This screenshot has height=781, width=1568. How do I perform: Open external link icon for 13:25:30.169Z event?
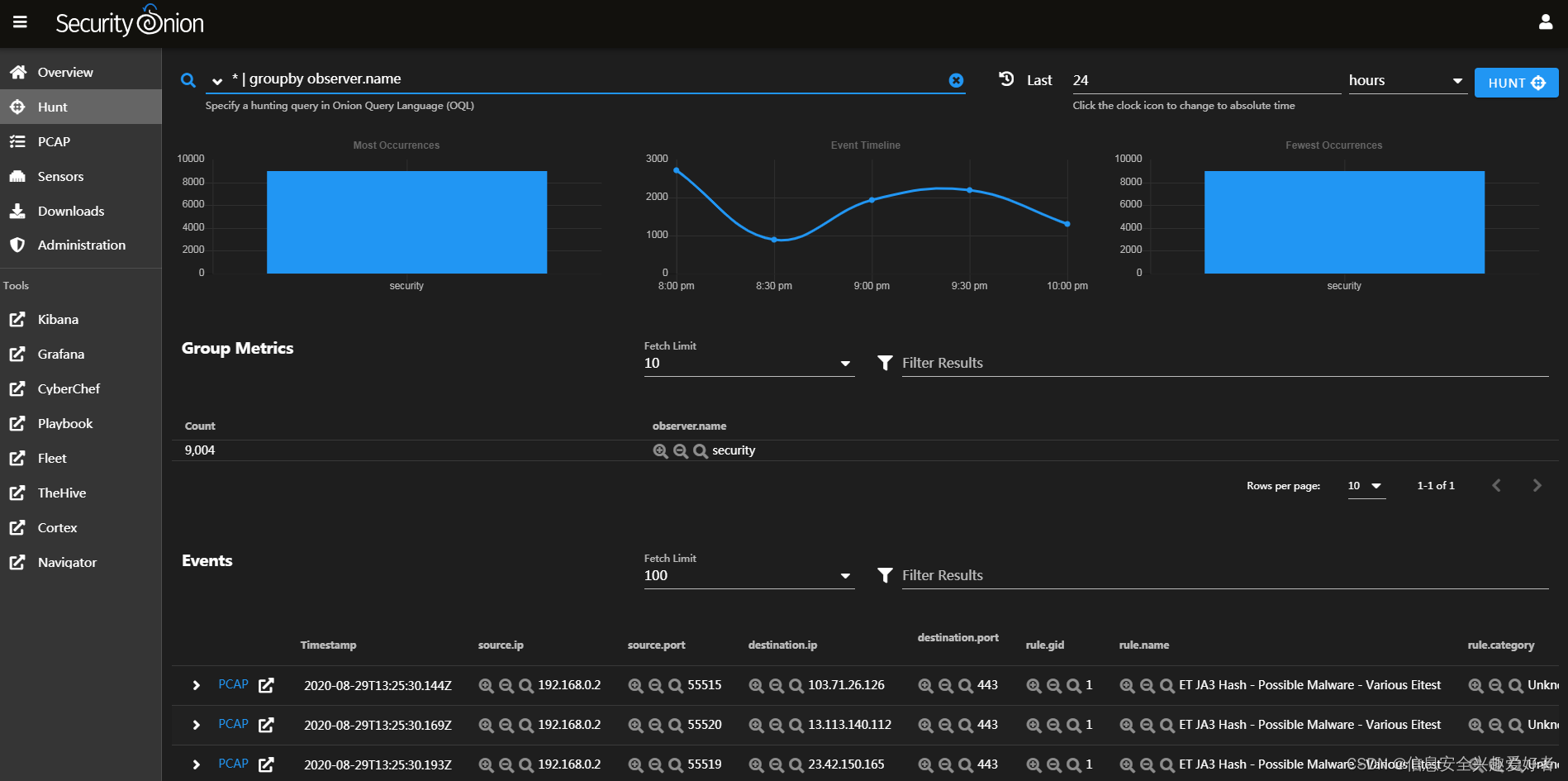tap(266, 725)
